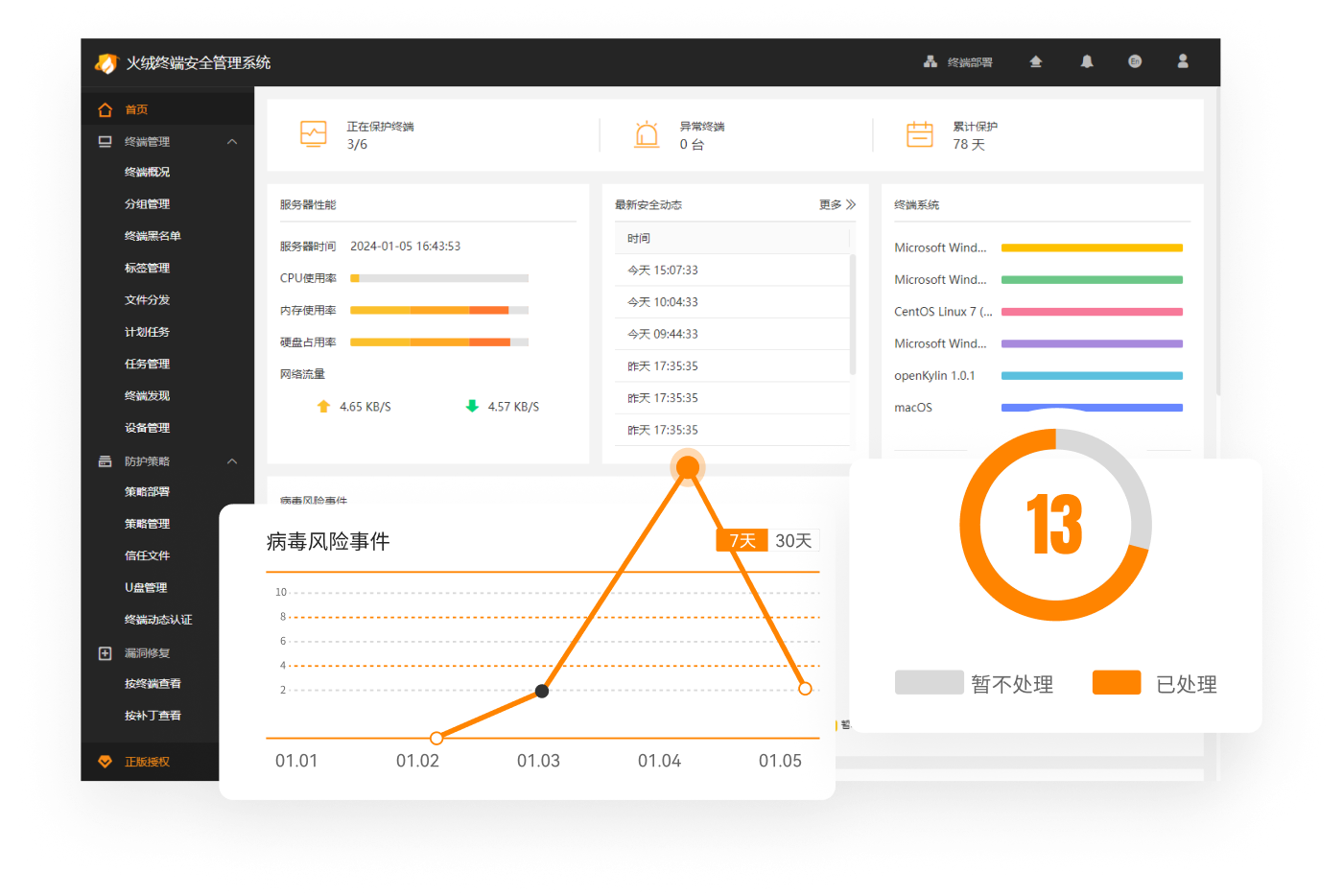
Task: Click the 01.02 hollow data point
Action: click(x=436, y=738)
